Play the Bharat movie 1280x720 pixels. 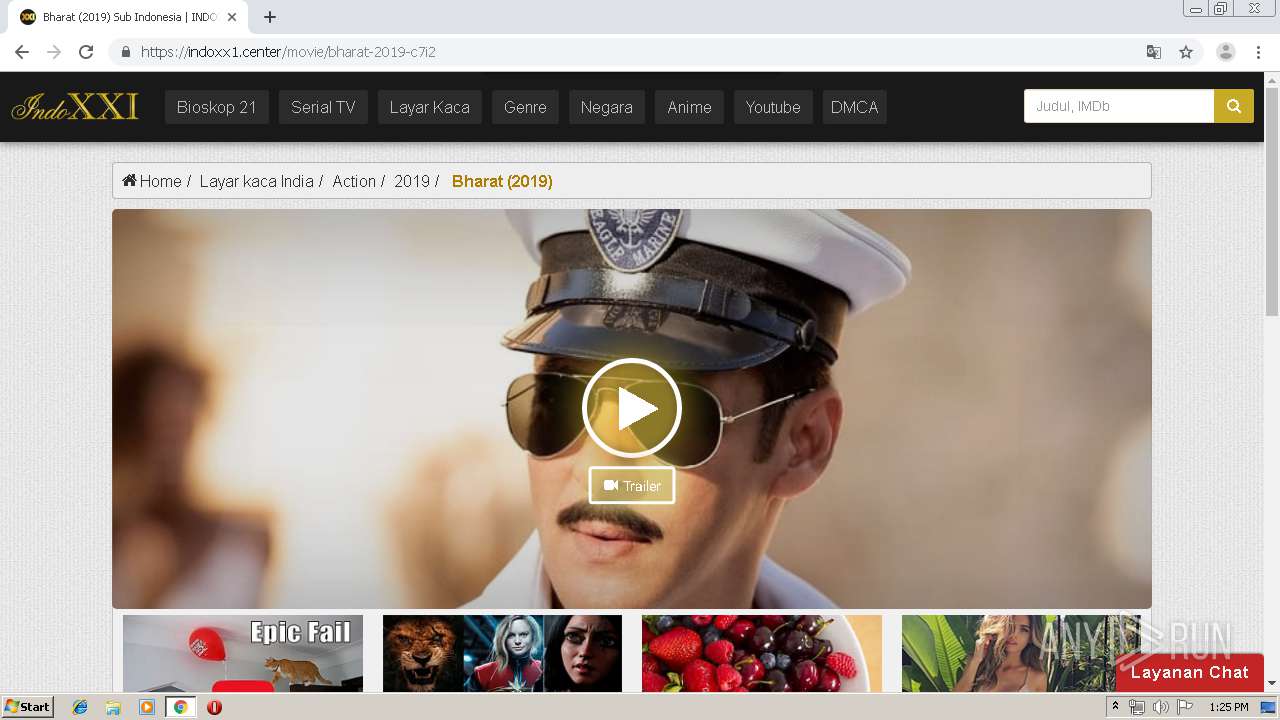(632, 408)
